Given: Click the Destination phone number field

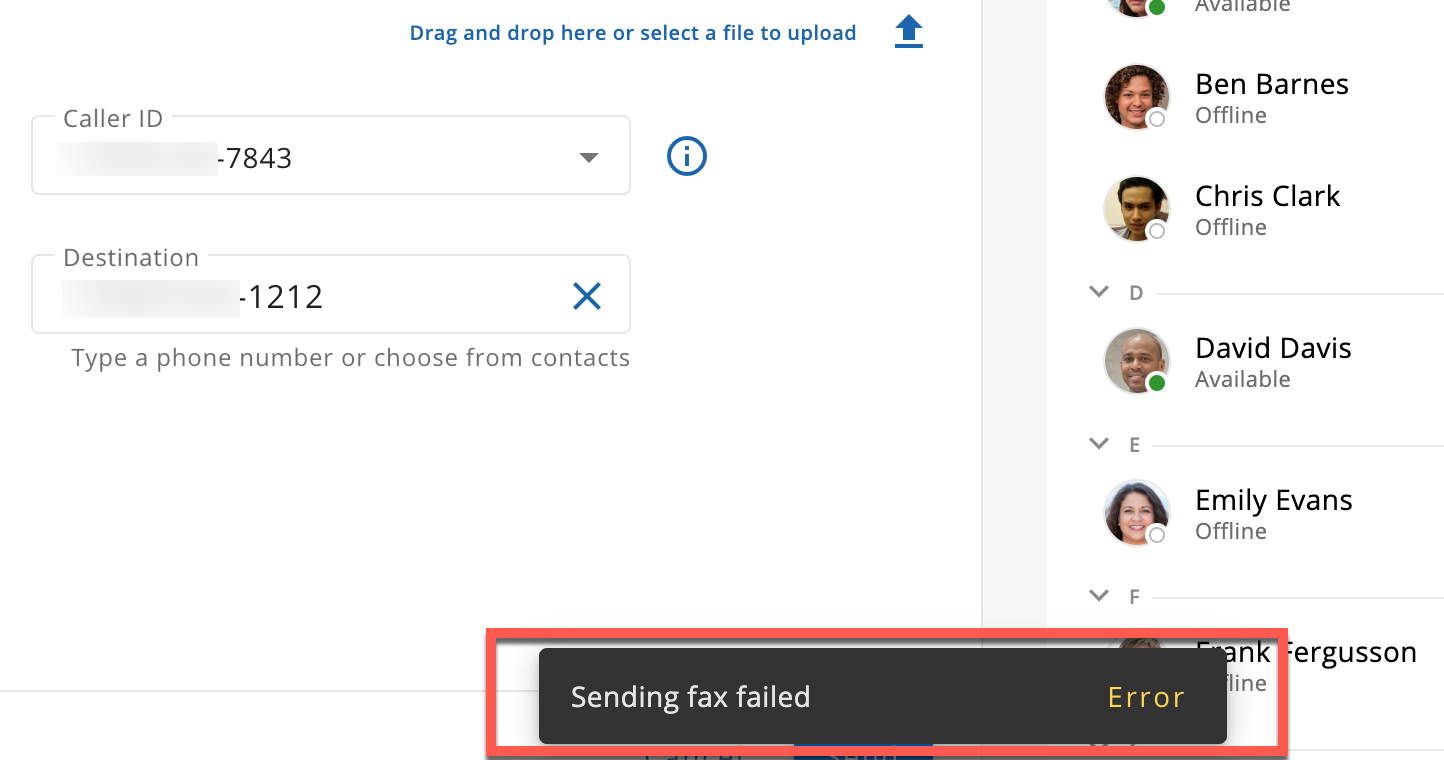Looking at the screenshot, I should coord(331,294).
